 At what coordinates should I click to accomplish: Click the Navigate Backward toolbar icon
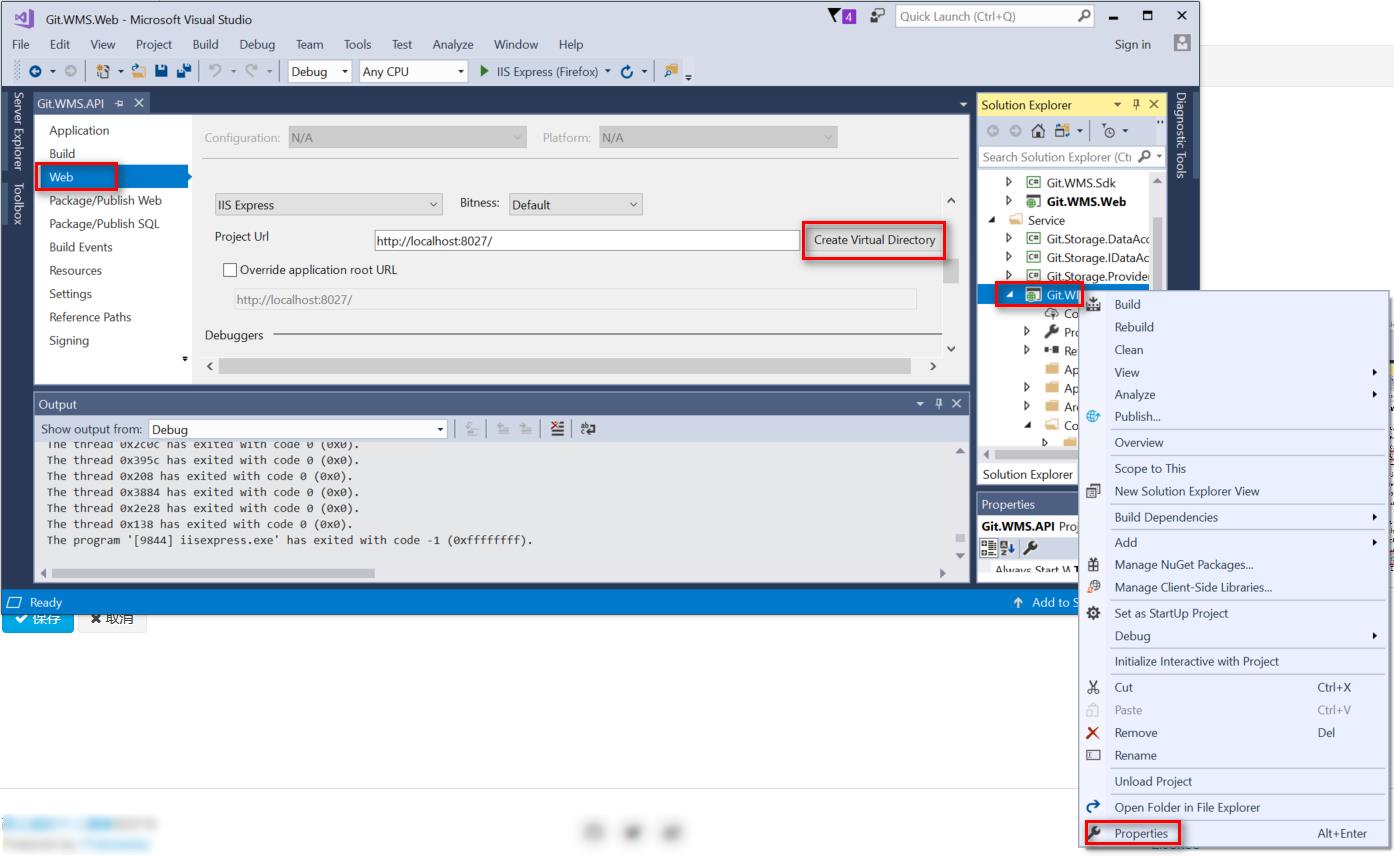(35, 71)
